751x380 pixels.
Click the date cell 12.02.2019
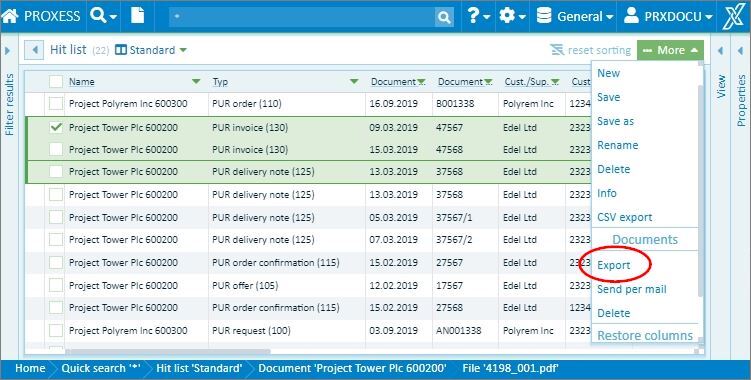click(x=399, y=286)
